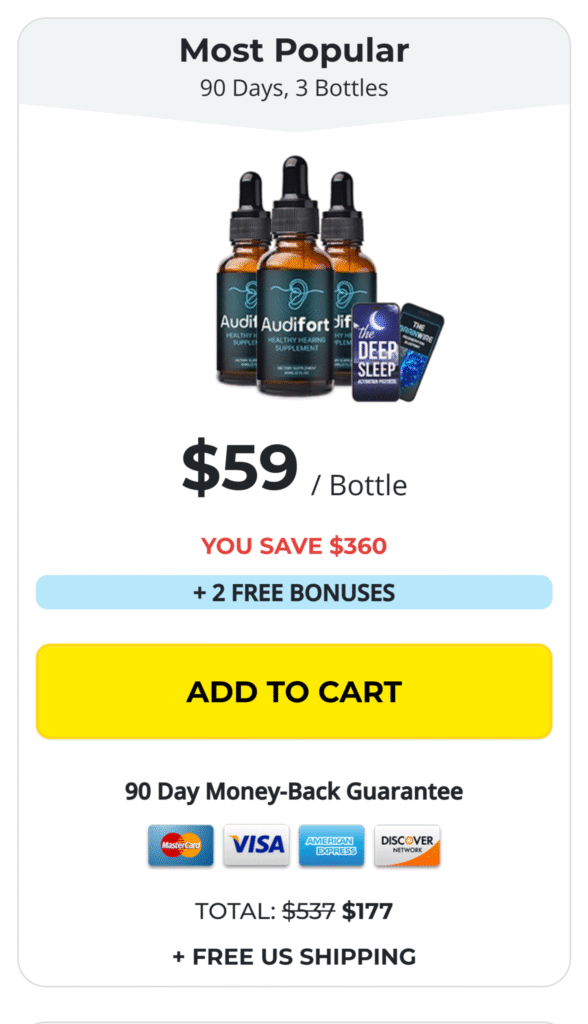Click the center Audifort bottle
The height and width of the screenshot is (1024, 588).
tap(295, 278)
